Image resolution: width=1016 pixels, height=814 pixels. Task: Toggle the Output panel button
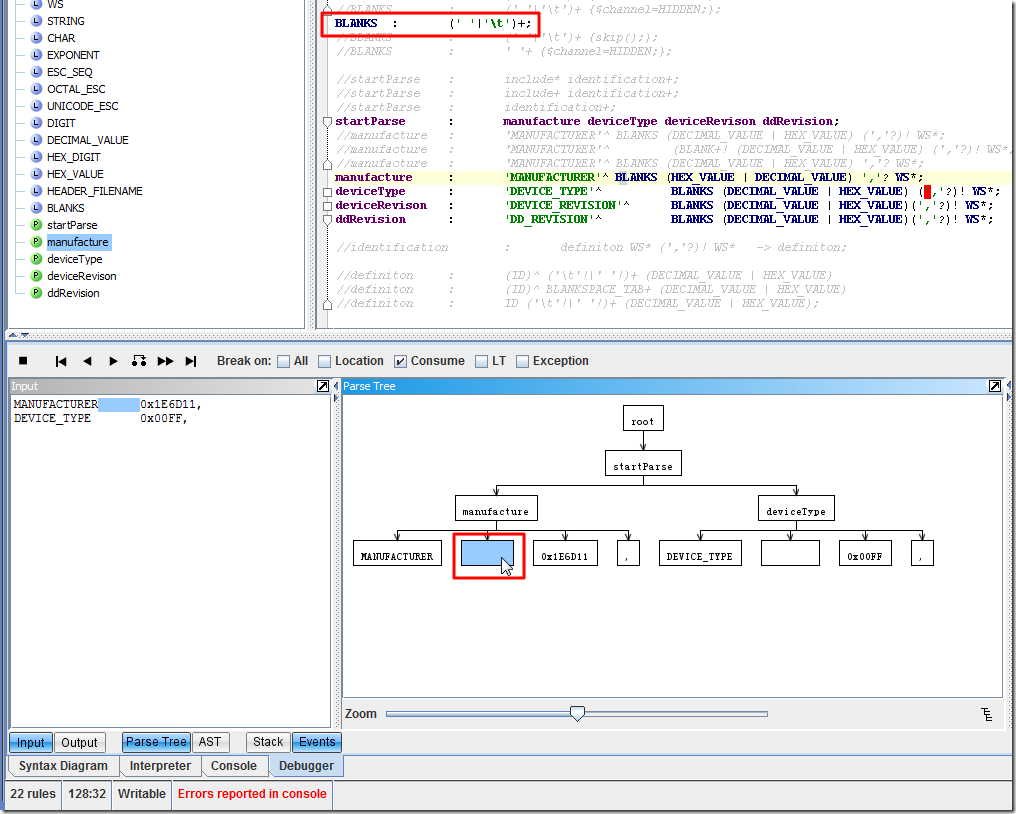(79, 742)
